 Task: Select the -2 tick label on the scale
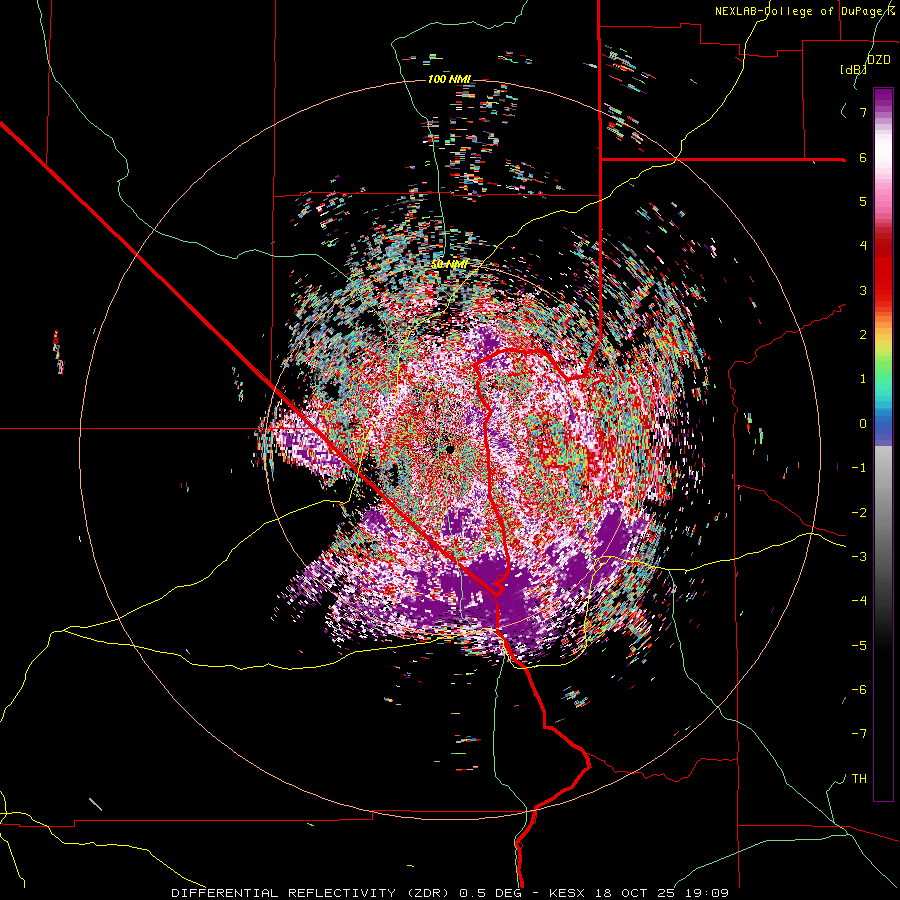[859, 513]
